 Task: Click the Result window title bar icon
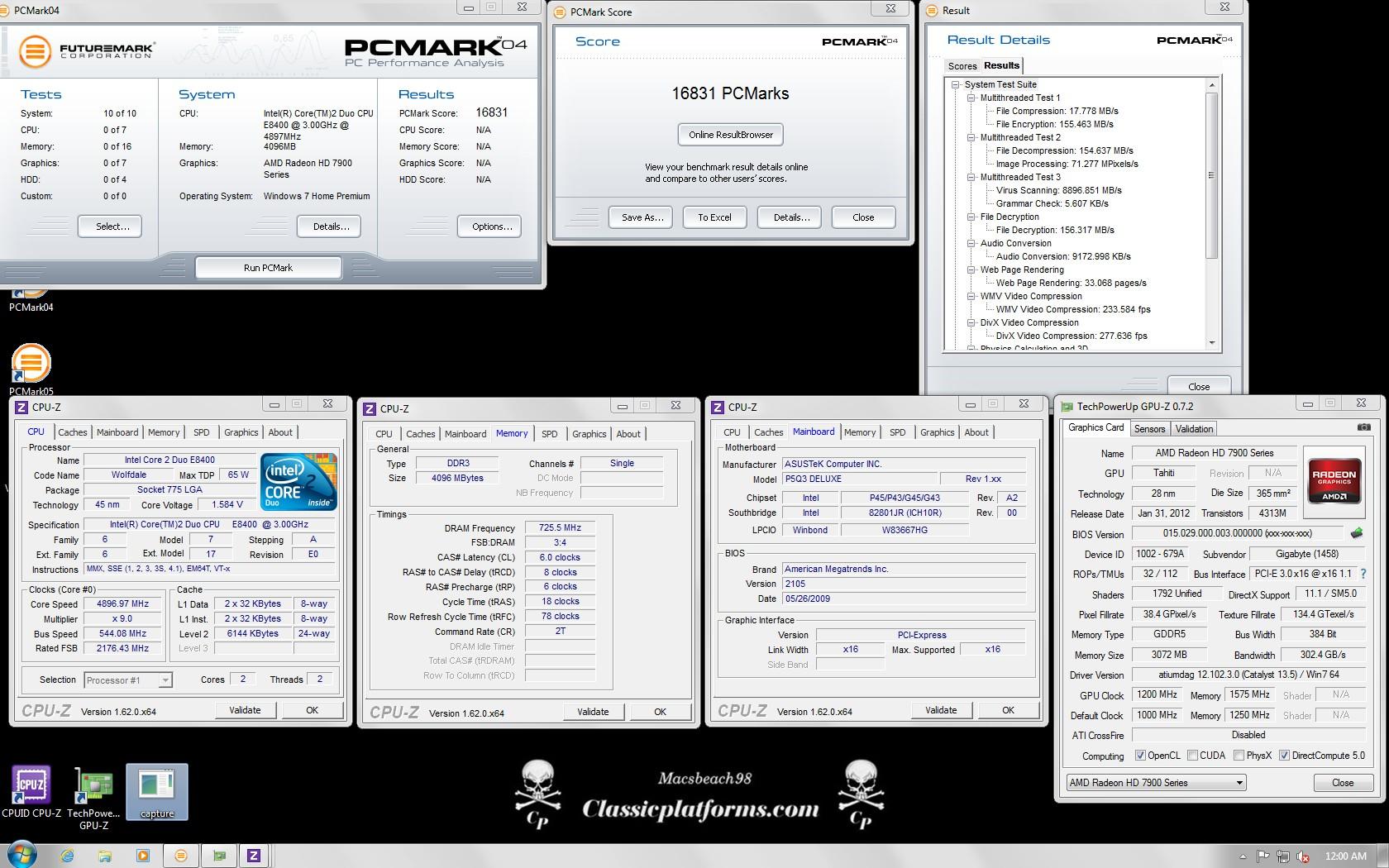tap(932, 11)
